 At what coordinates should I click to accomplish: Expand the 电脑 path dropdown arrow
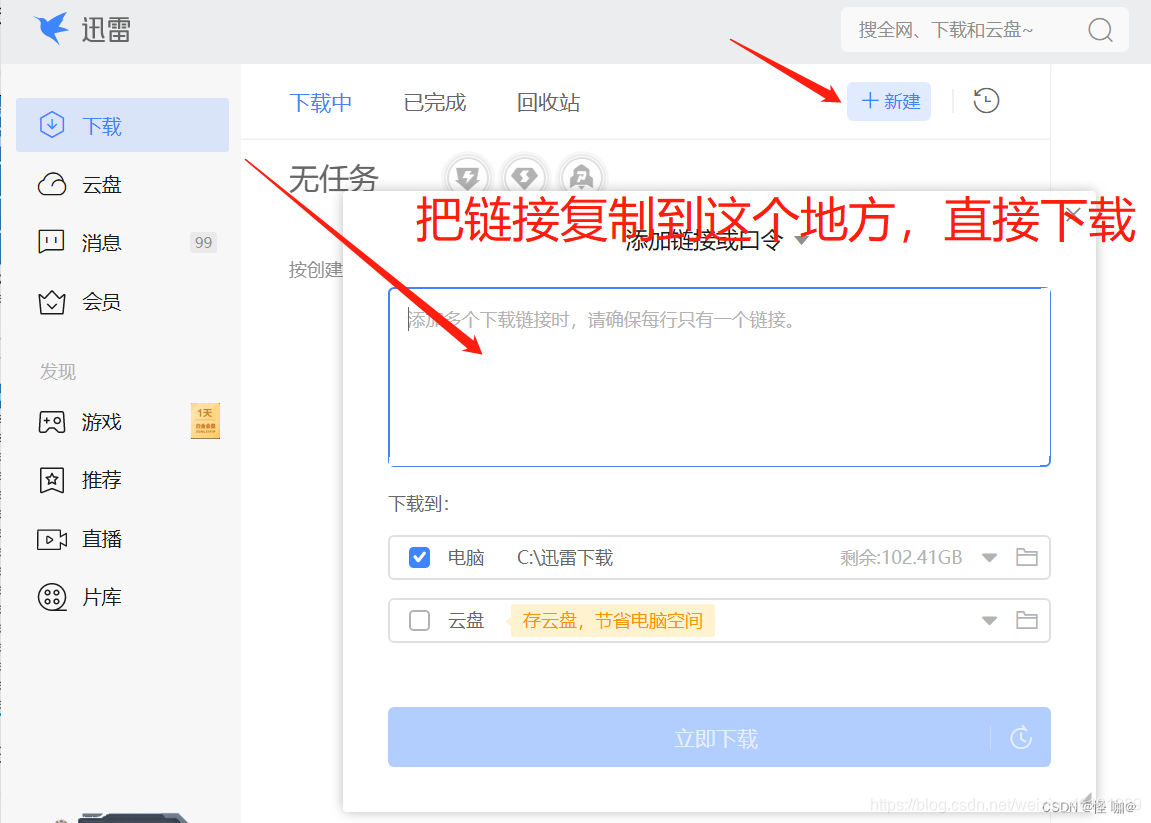point(990,558)
